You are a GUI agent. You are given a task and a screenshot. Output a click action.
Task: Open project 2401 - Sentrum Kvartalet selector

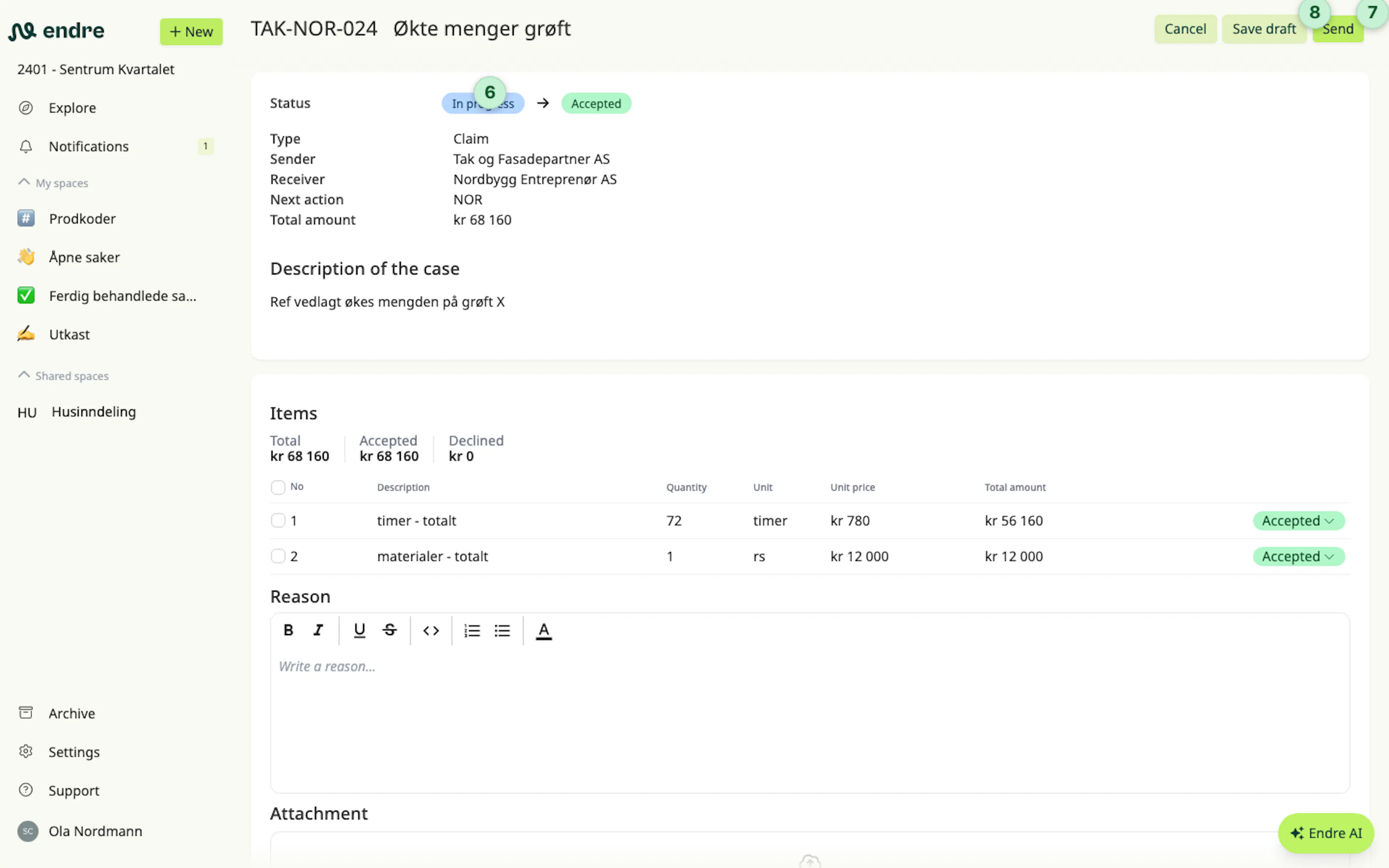[x=96, y=69]
